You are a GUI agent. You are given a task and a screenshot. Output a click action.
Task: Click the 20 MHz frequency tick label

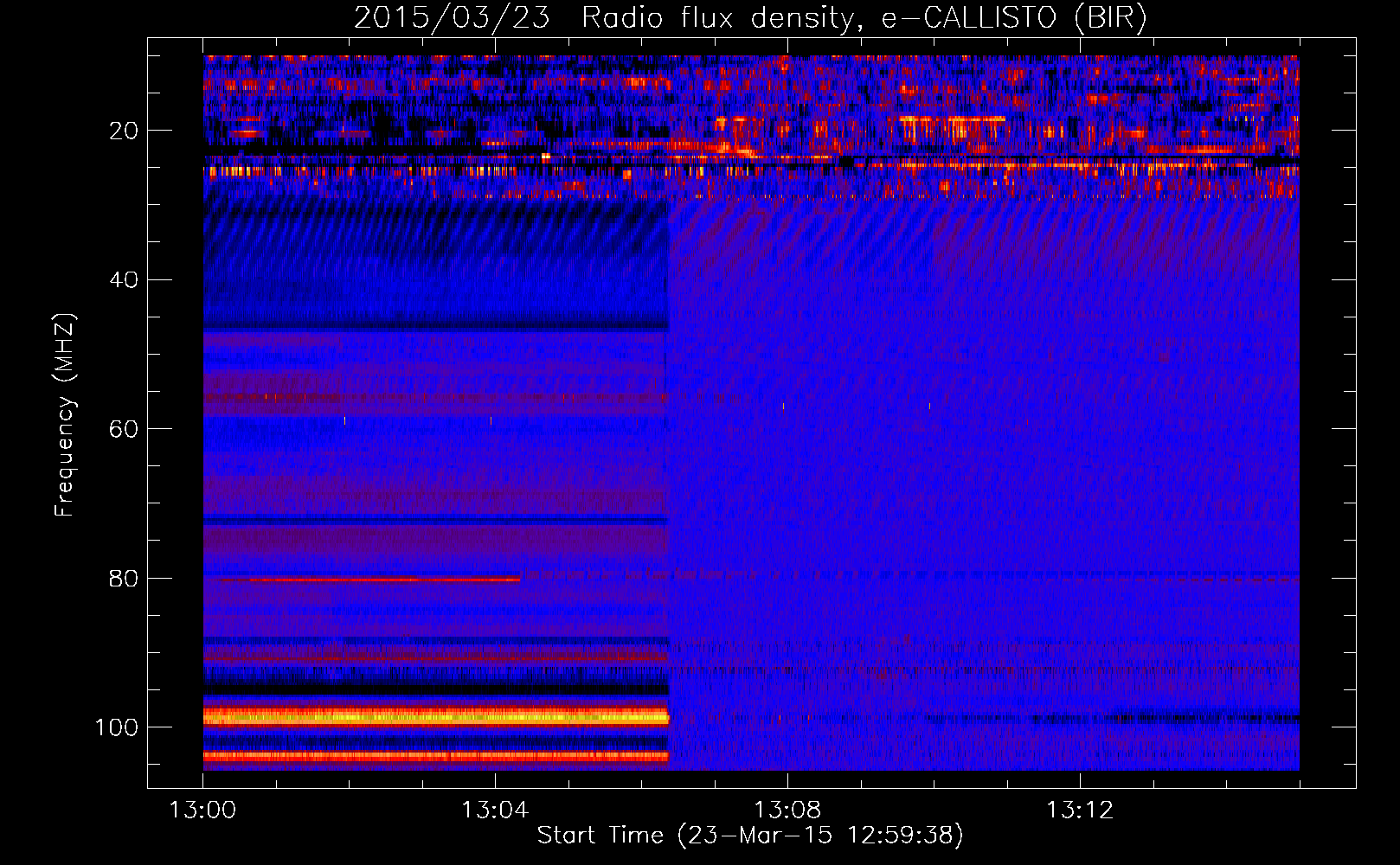(x=124, y=131)
